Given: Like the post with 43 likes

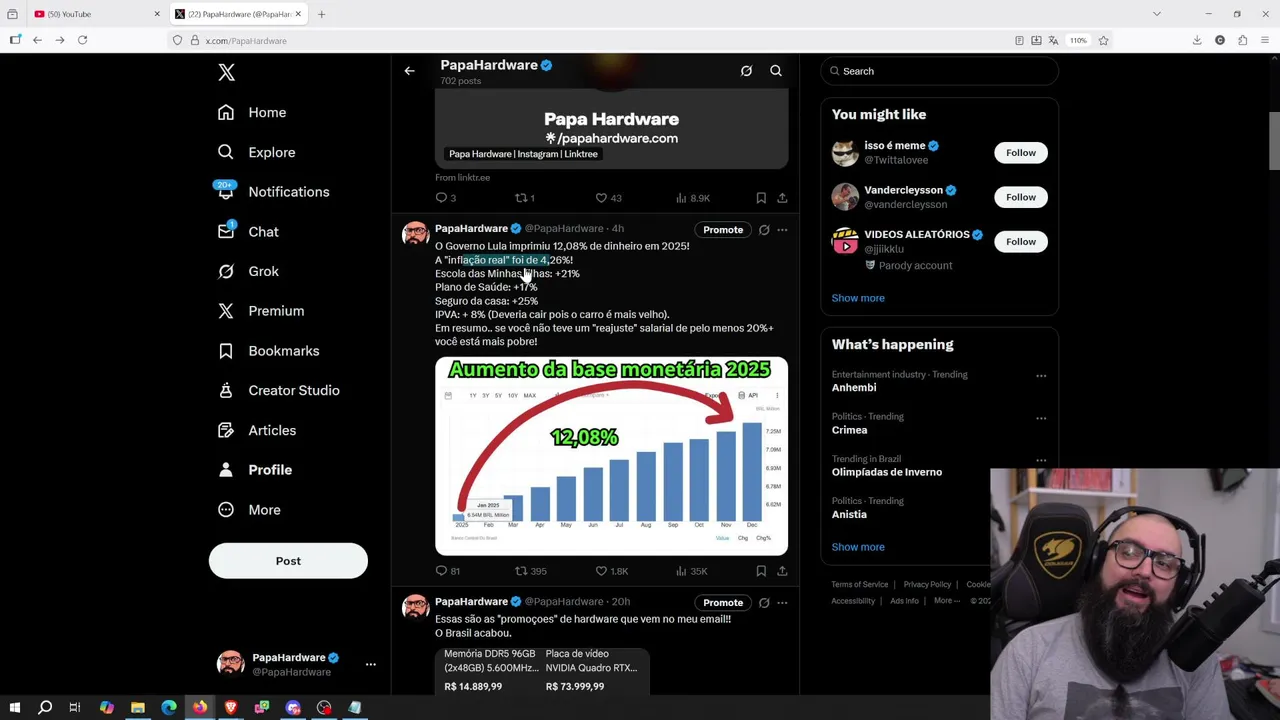Looking at the screenshot, I should (x=608, y=198).
